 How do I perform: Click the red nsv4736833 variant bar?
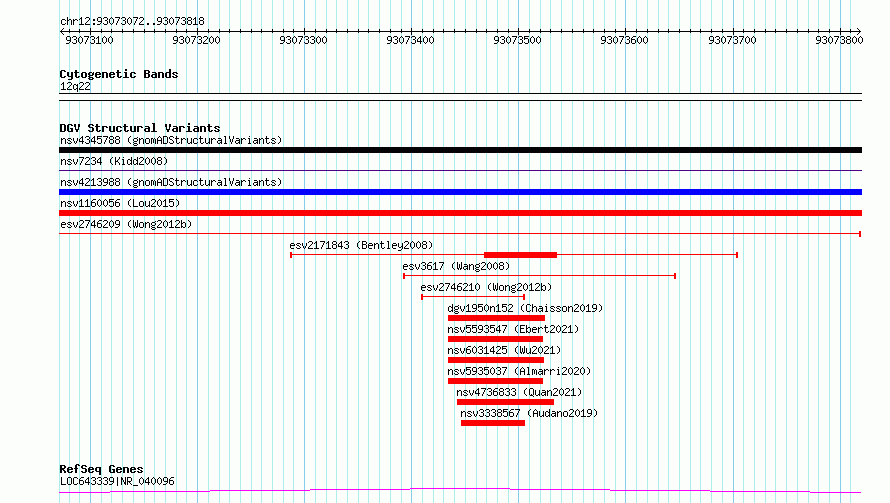pyautogui.click(x=505, y=402)
